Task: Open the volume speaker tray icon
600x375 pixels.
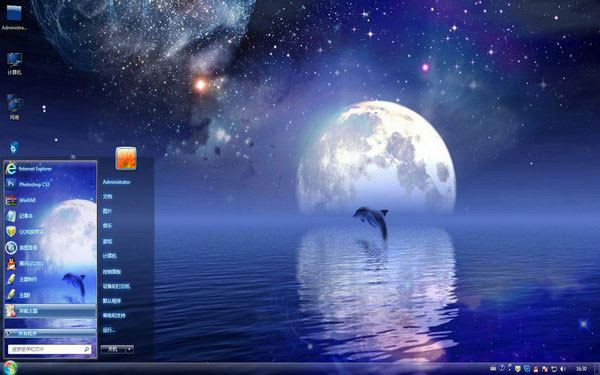Action: click(x=563, y=369)
